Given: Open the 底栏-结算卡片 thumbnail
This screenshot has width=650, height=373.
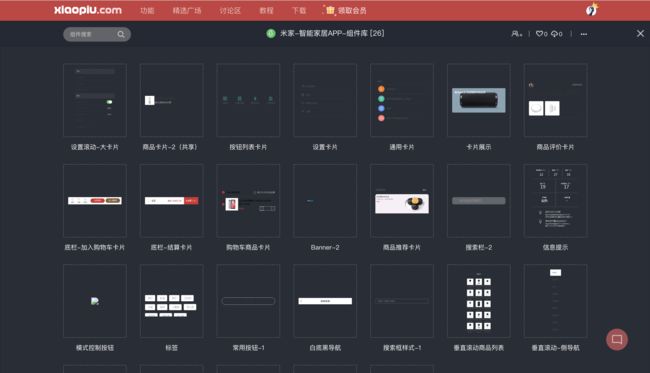Looking at the screenshot, I should tap(172, 201).
